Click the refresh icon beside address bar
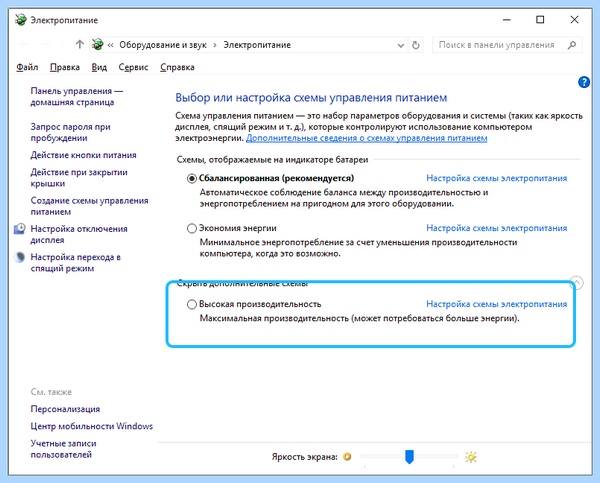The width and height of the screenshot is (600, 483). click(x=416, y=45)
